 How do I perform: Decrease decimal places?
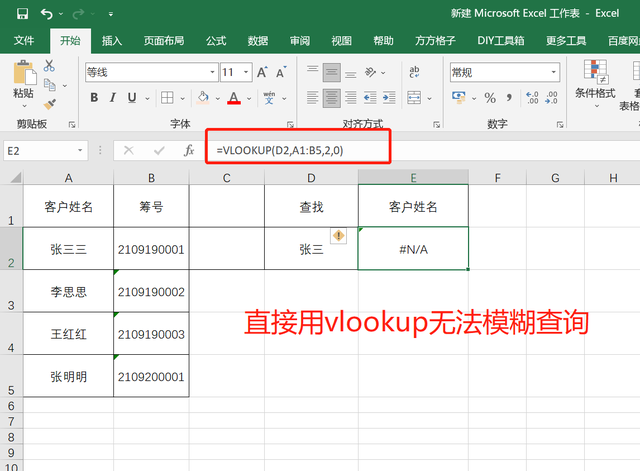(x=551, y=98)
